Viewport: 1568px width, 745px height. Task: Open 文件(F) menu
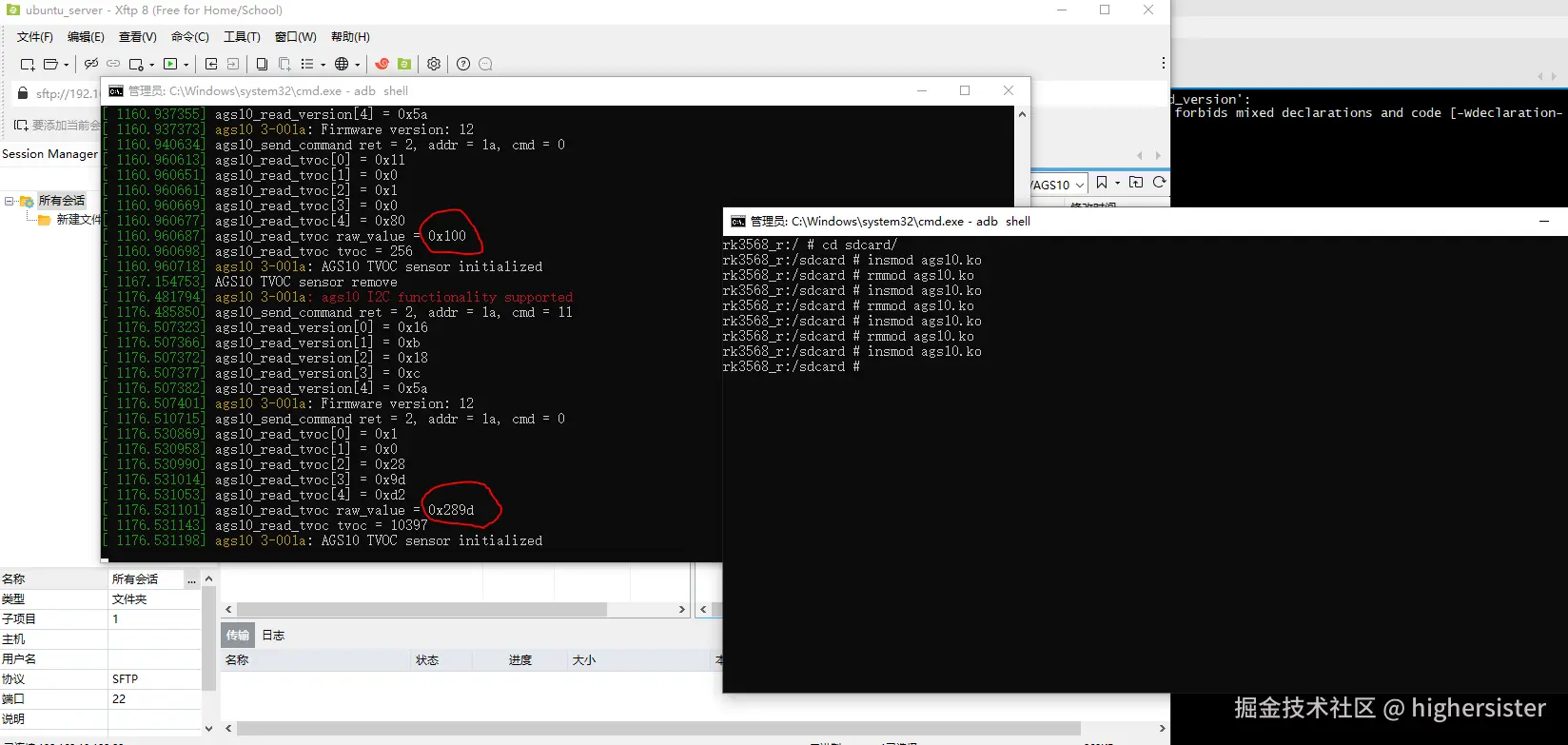click(35, 36)
